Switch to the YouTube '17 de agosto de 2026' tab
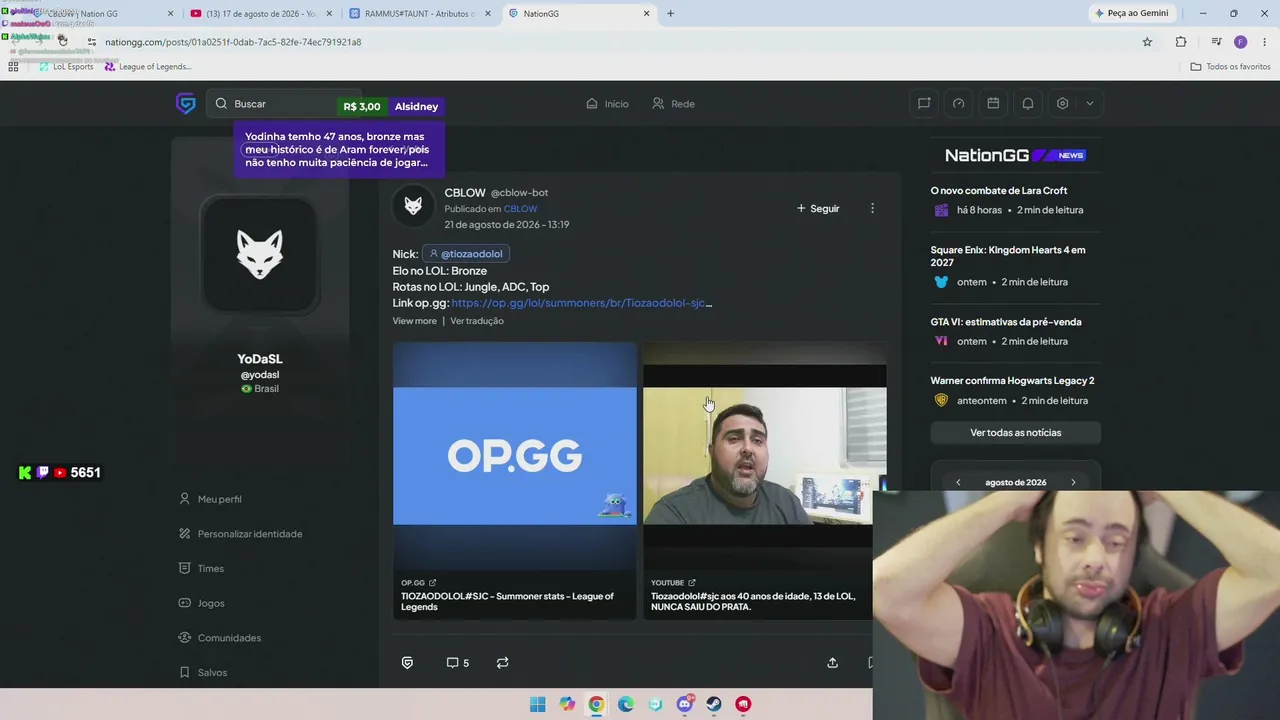Screen dimensions: 1280x720 tap(259, 14)
